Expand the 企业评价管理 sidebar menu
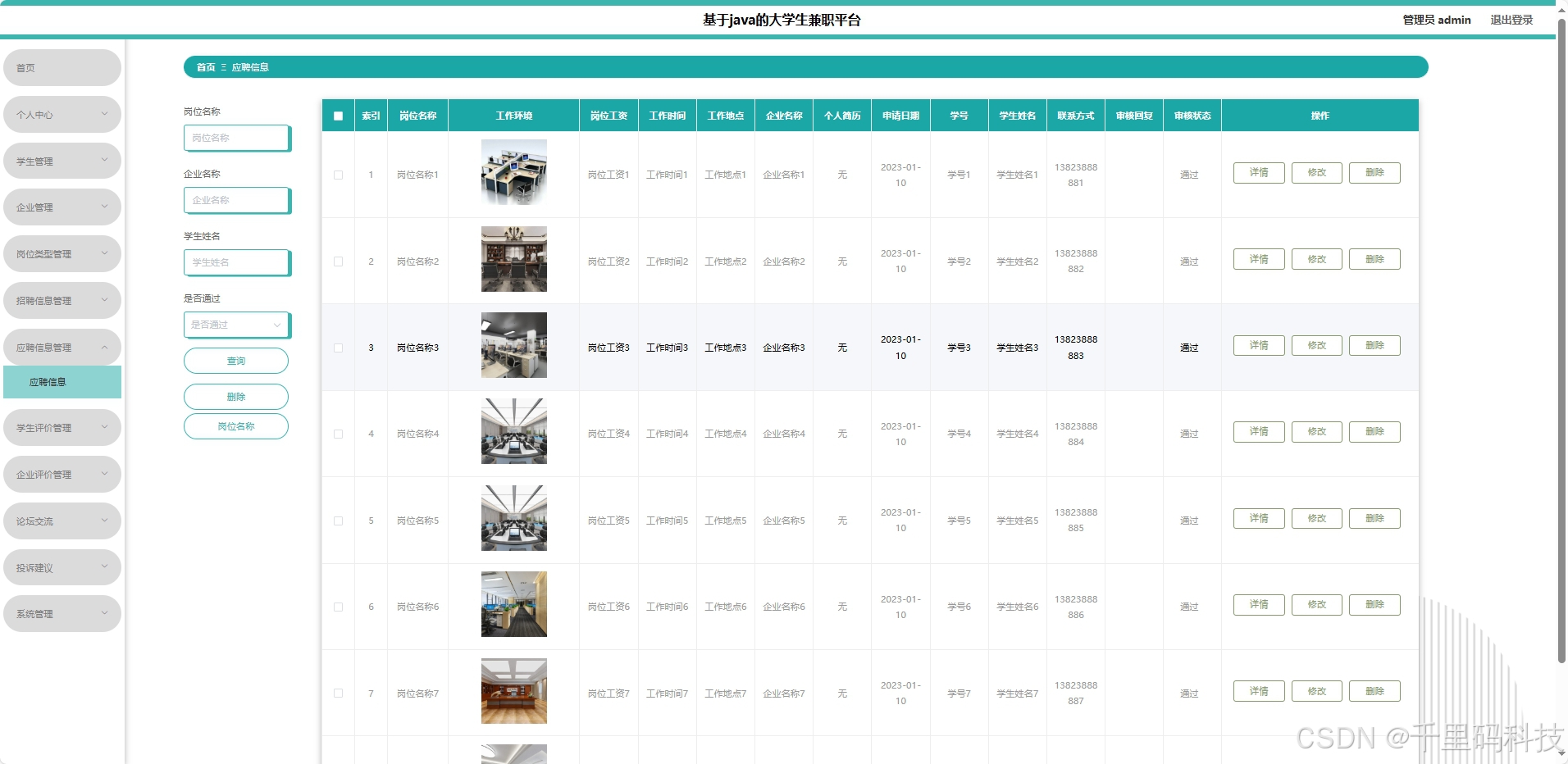This screenshot has width=1568, height=764. pos(62,475)
